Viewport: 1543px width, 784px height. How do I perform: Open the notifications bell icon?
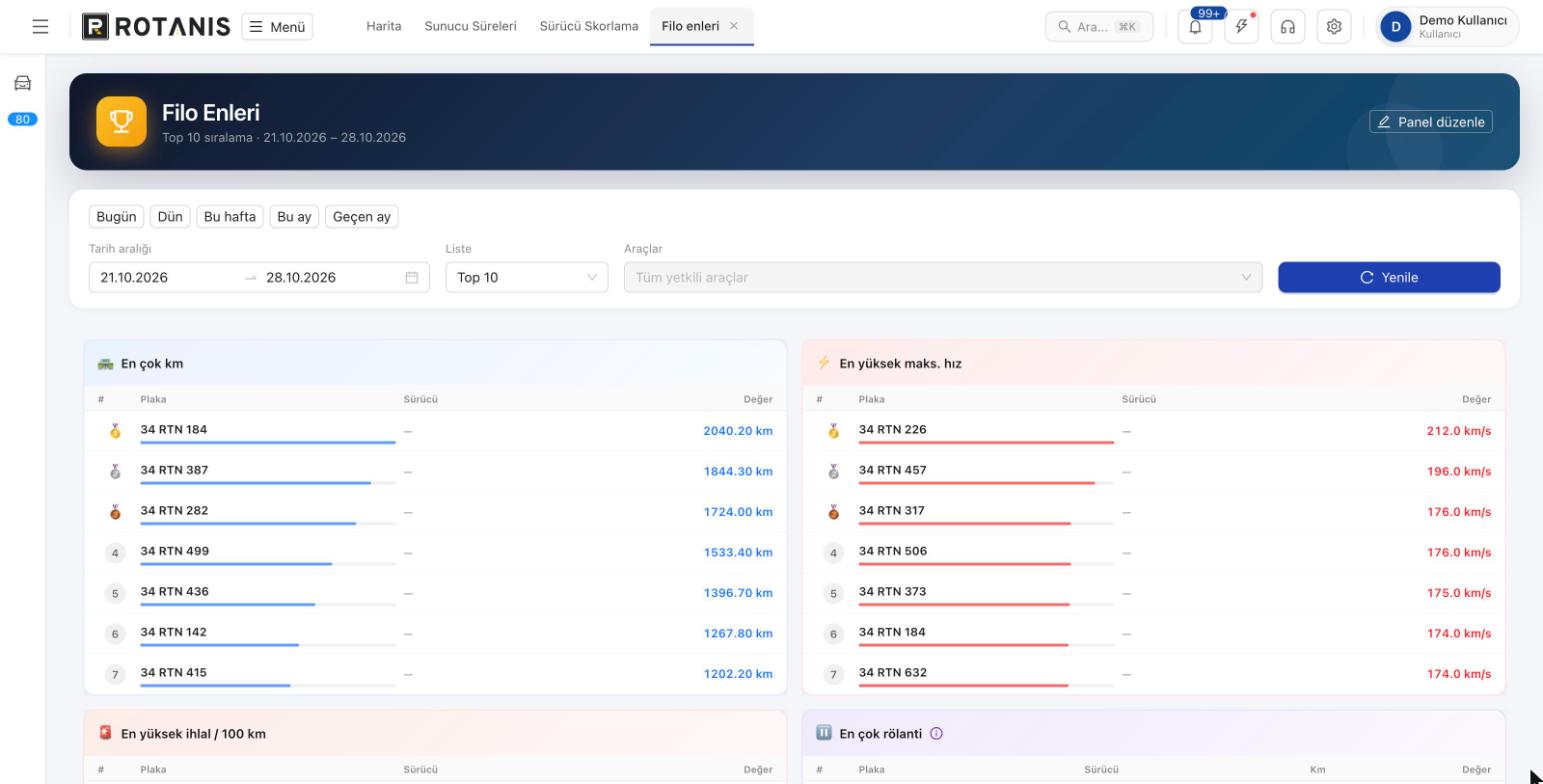[1195, 27]
